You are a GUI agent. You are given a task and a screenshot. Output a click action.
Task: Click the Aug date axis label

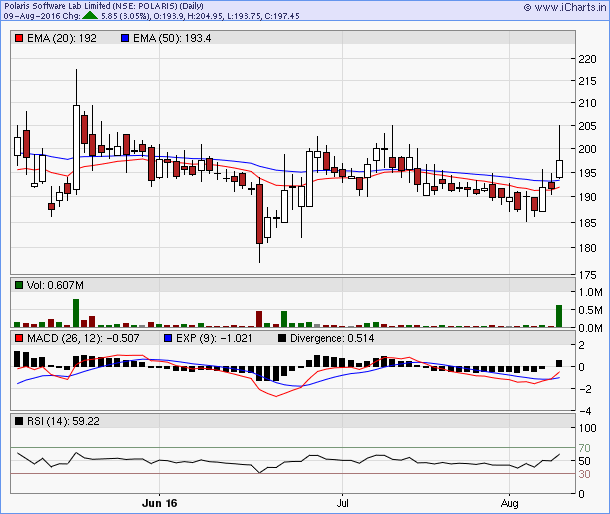[510, 503]
